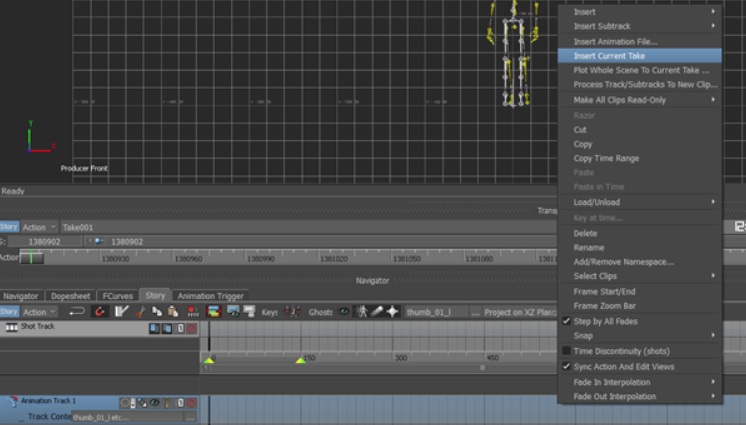The width and height of the screenshot is (746, 425).
Task: Choose Rename from context menu
Action: 640,247
